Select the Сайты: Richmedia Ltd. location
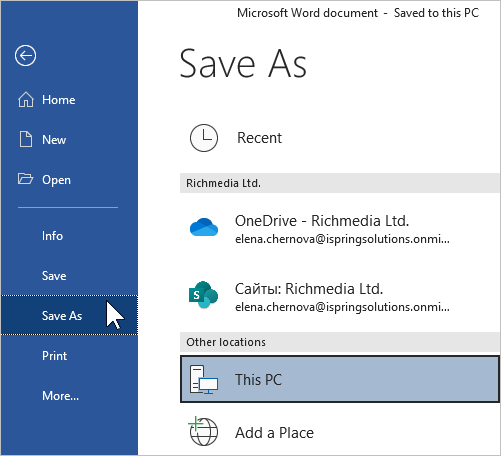Screen dimensions: 501x456 [x=340, y=296]
